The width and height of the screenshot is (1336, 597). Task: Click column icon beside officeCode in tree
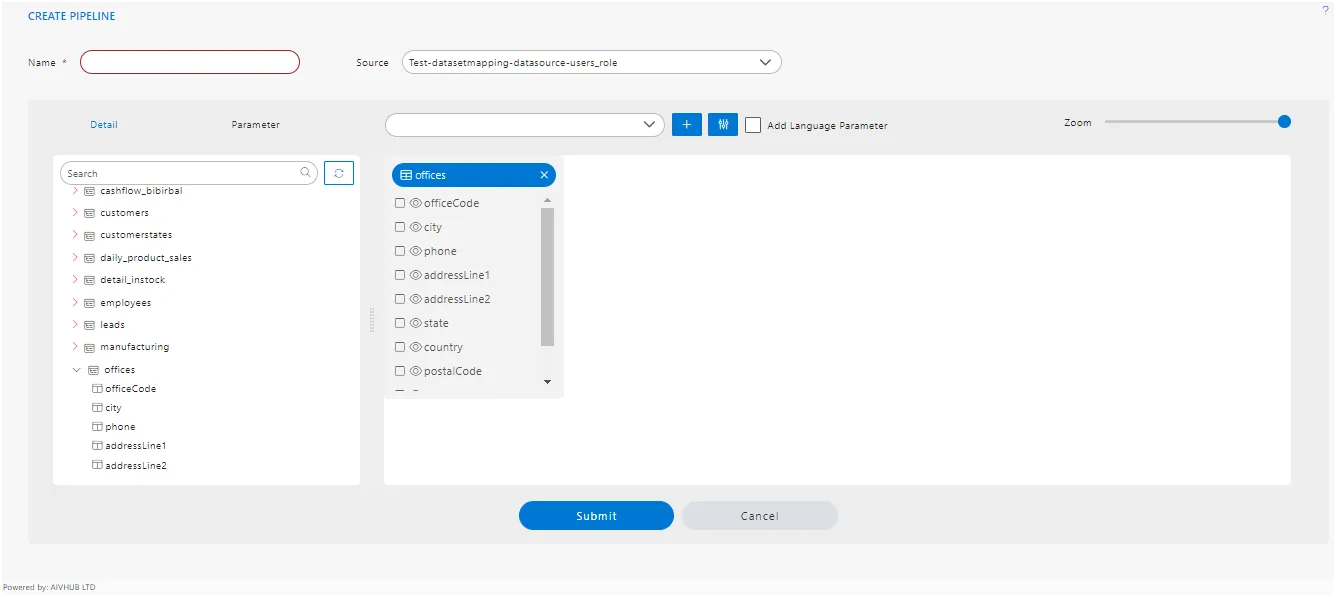coord(97,389)
